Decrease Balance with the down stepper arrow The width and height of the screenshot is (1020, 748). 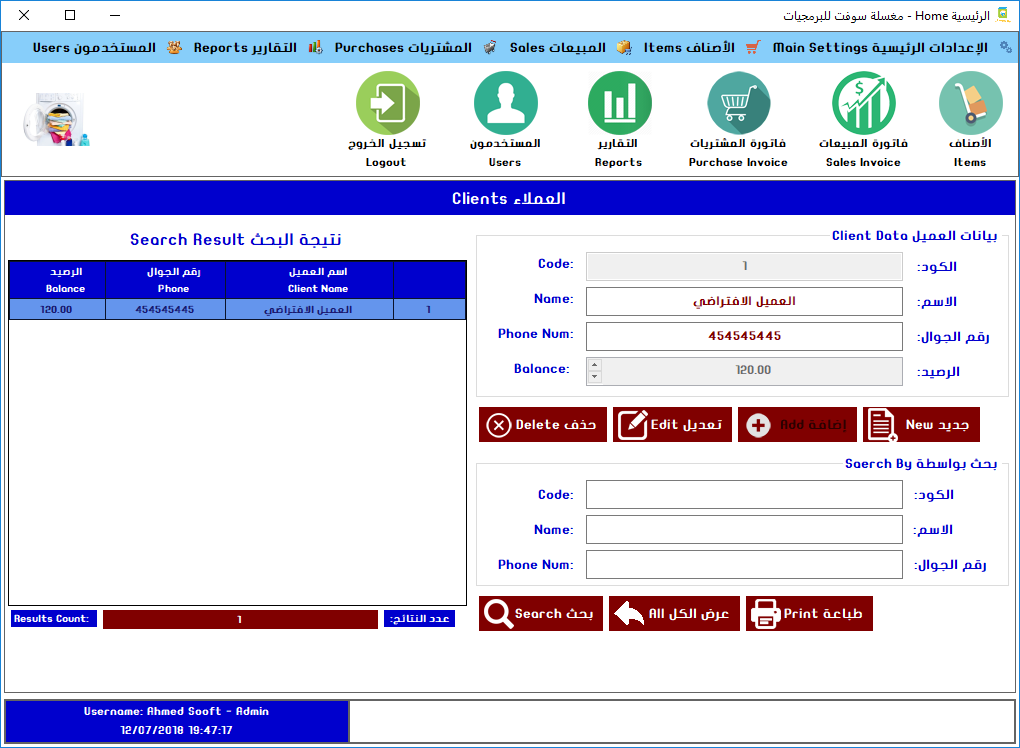(595, 377)
